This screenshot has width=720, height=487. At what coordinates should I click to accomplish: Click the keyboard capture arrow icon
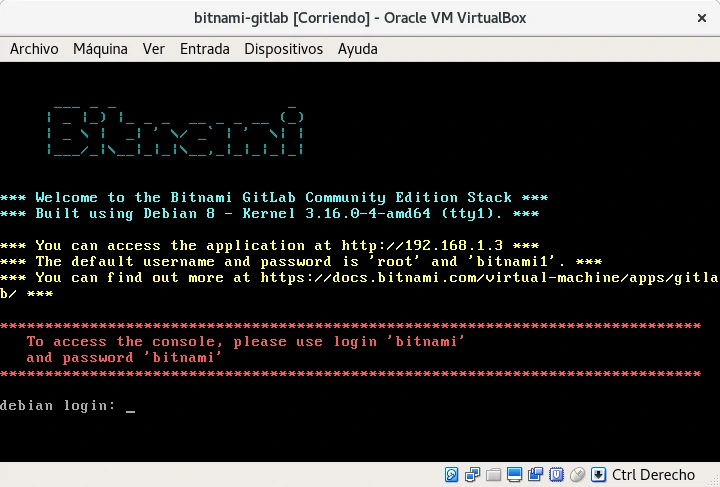coord(598,474)
